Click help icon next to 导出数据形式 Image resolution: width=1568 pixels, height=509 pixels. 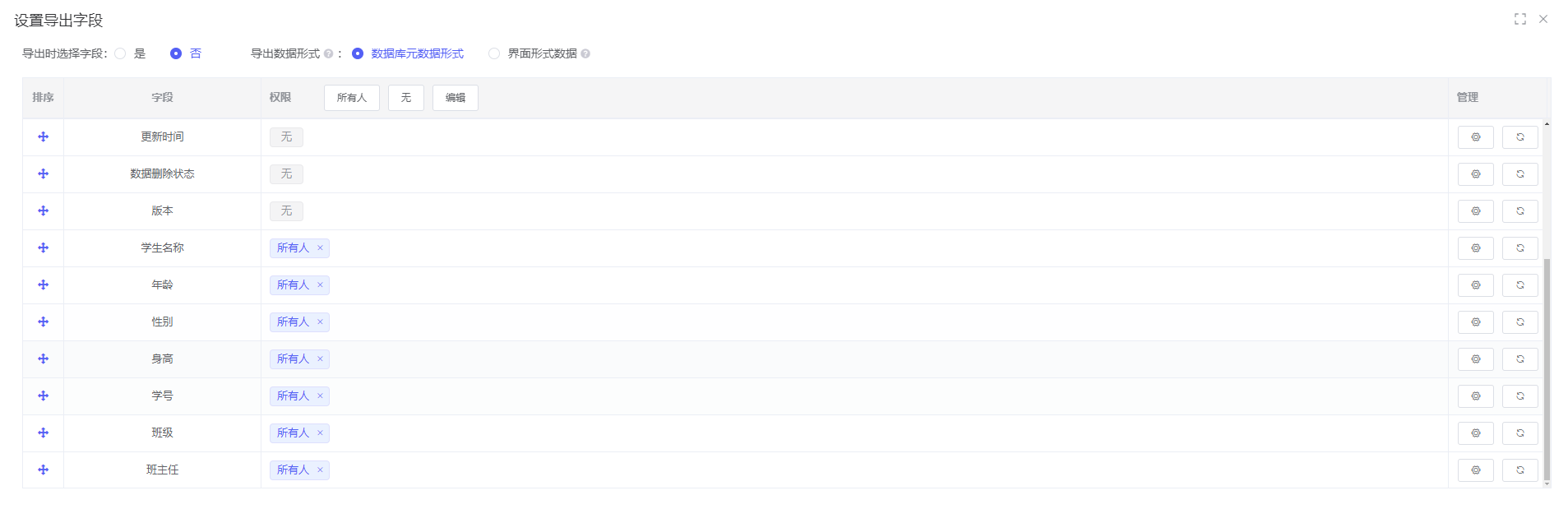[328, 54]
